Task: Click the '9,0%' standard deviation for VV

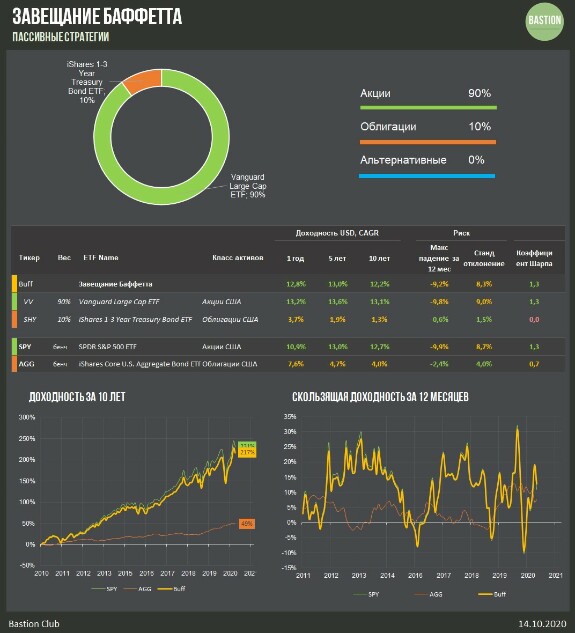Action: coord(484,302)
